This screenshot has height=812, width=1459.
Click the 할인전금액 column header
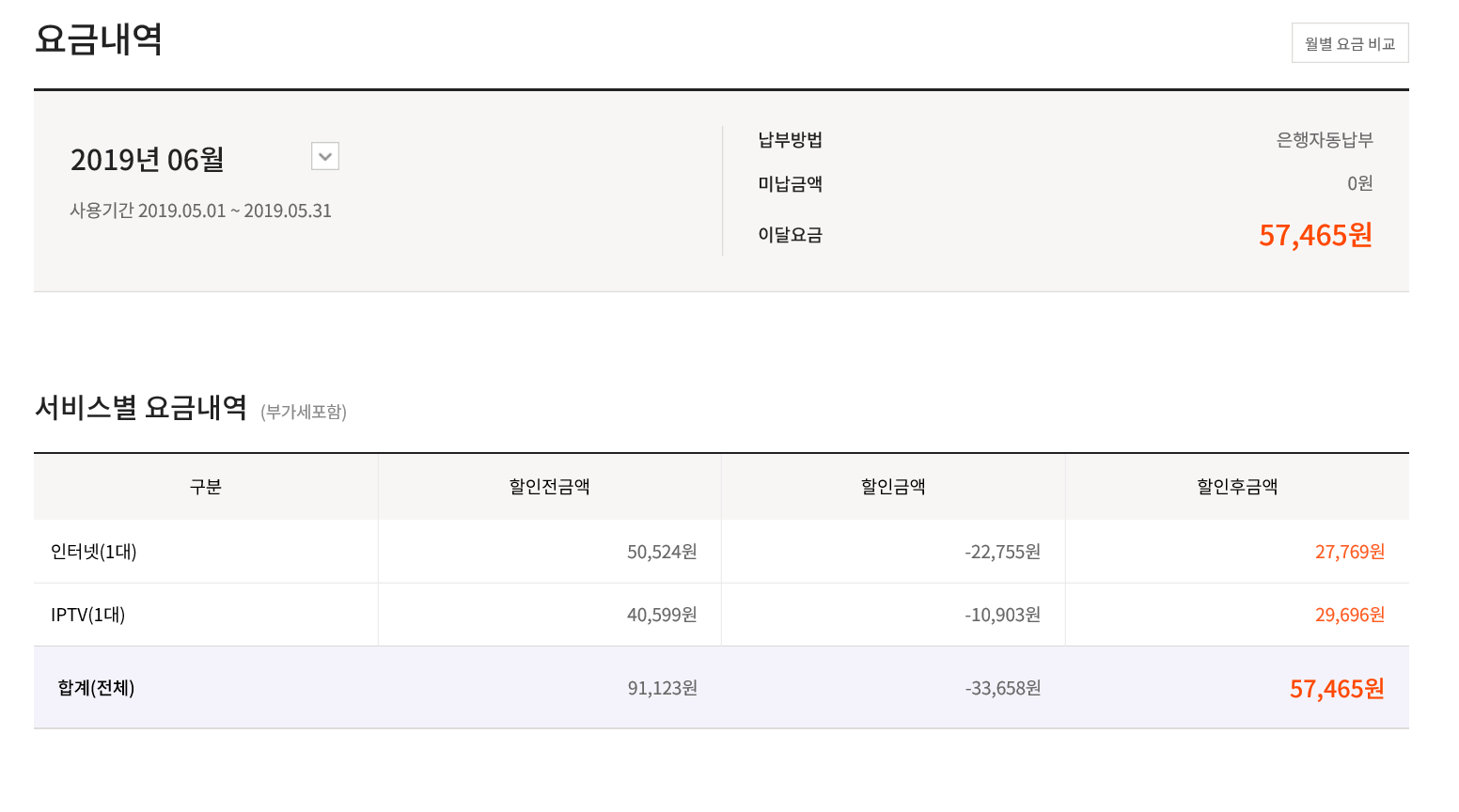549,487
